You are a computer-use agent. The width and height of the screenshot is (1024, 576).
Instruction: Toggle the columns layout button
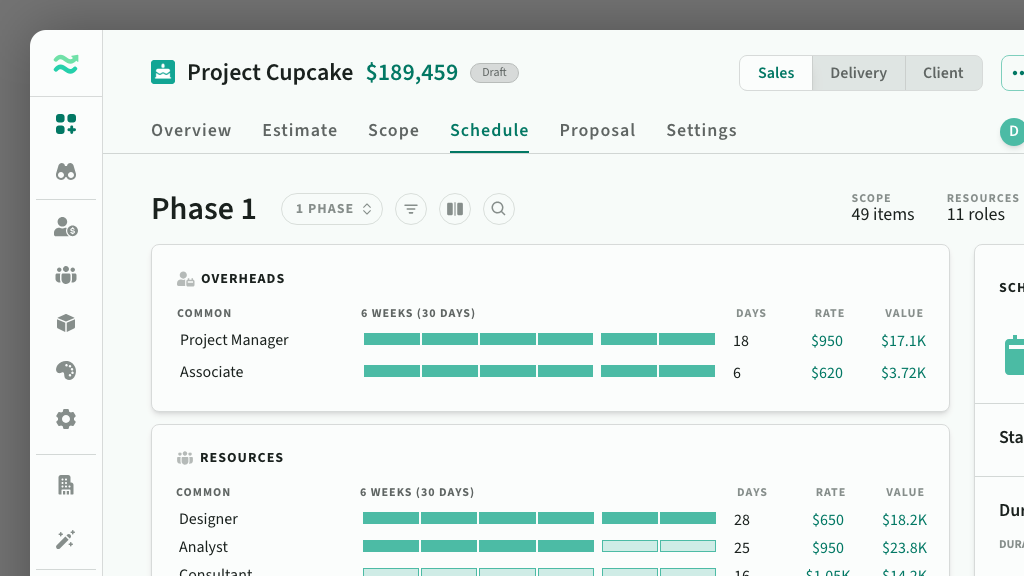click(x=455, y=209)
